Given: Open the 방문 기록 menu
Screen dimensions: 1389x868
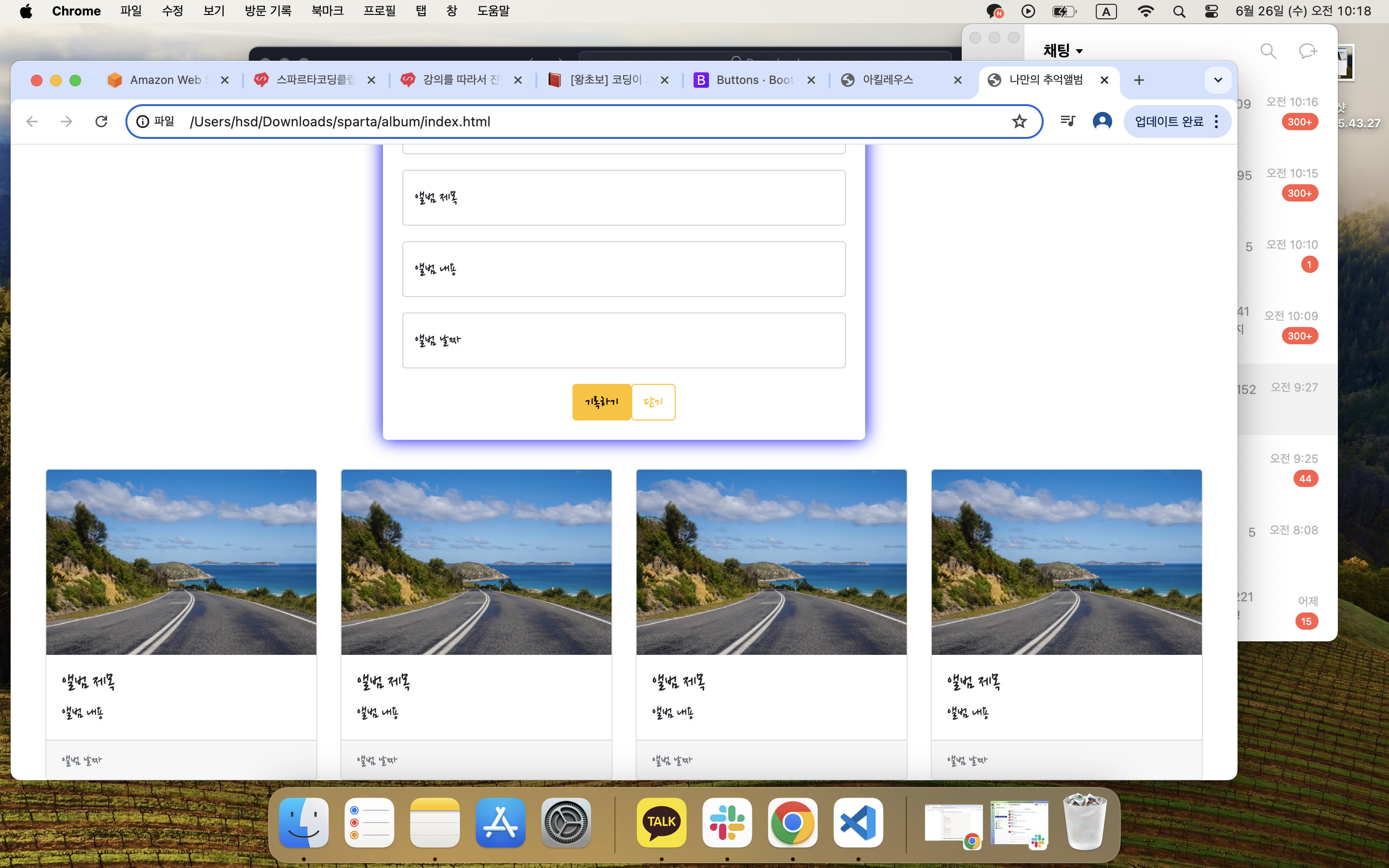Looking at the screenshot, I should click(268, 12).
